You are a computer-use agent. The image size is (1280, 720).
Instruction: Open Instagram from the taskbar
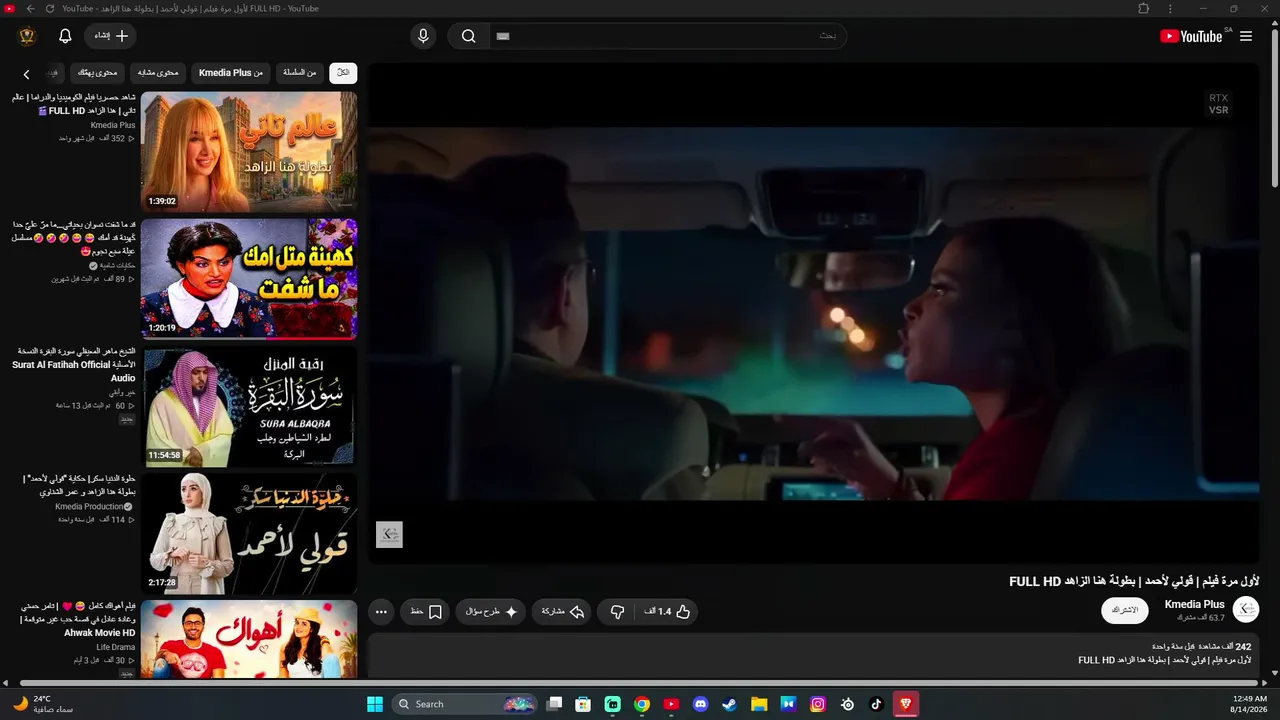click(818, 704)
